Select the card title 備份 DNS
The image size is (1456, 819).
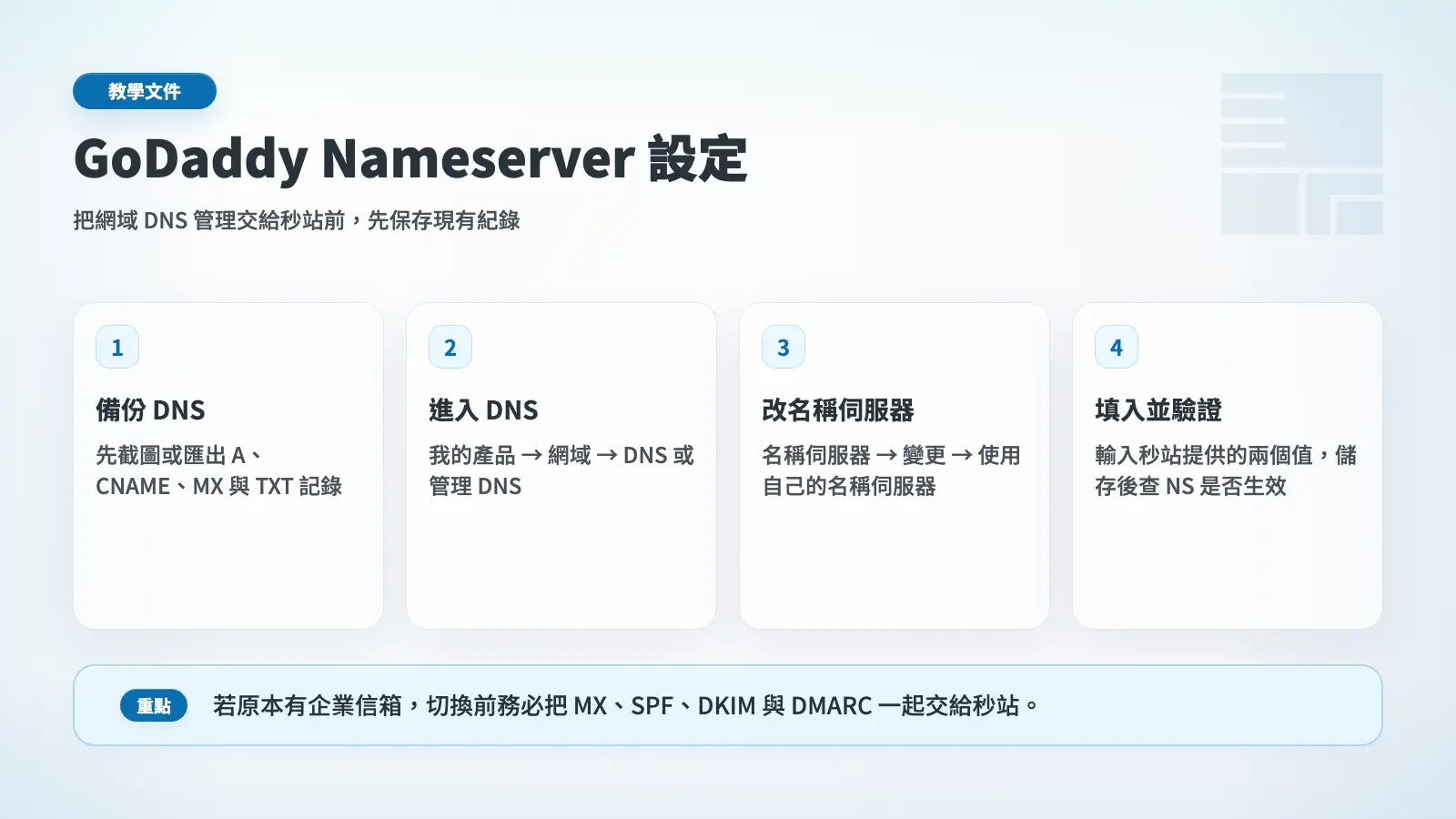[151, 410]
